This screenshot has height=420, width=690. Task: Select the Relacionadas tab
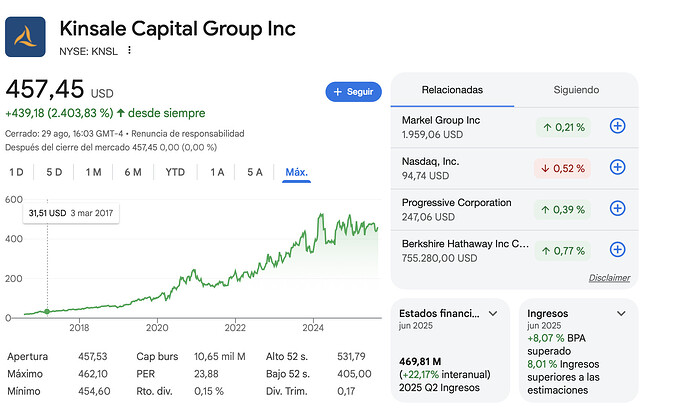(x=452, y=90)
